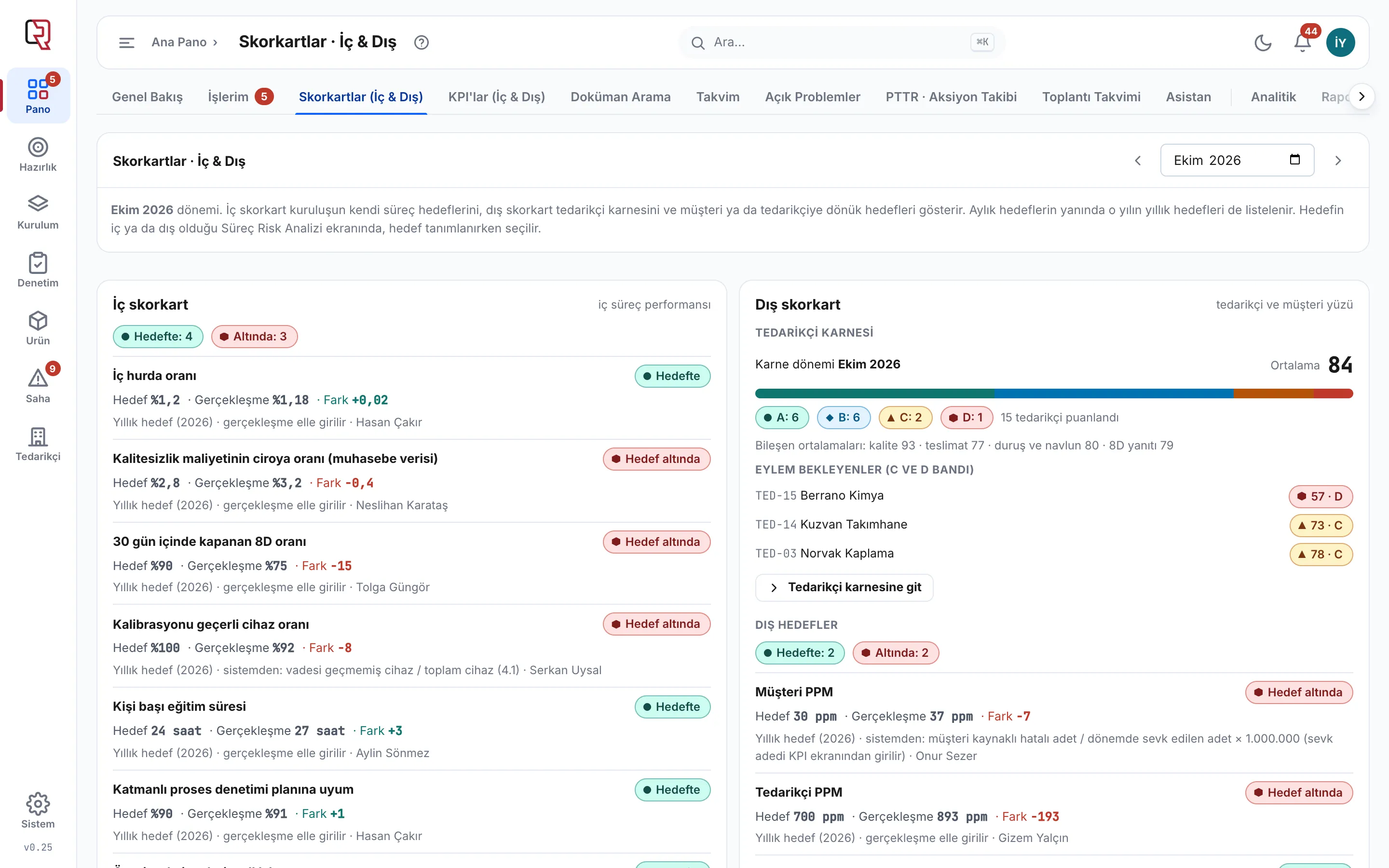
Task: Select TED-15 Berrano Kimya row
Action: point(1054,496)
